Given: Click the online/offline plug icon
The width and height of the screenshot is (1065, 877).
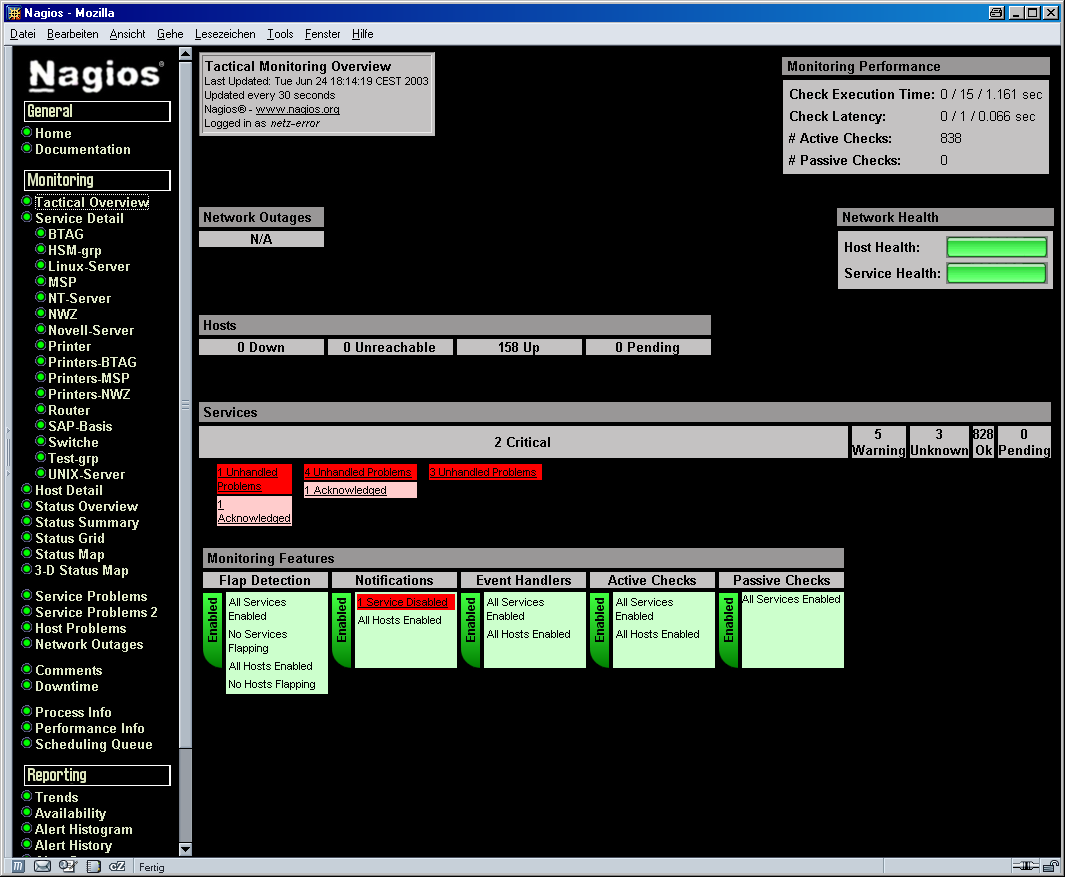Looking at the screenshot, I should 1026,866.
